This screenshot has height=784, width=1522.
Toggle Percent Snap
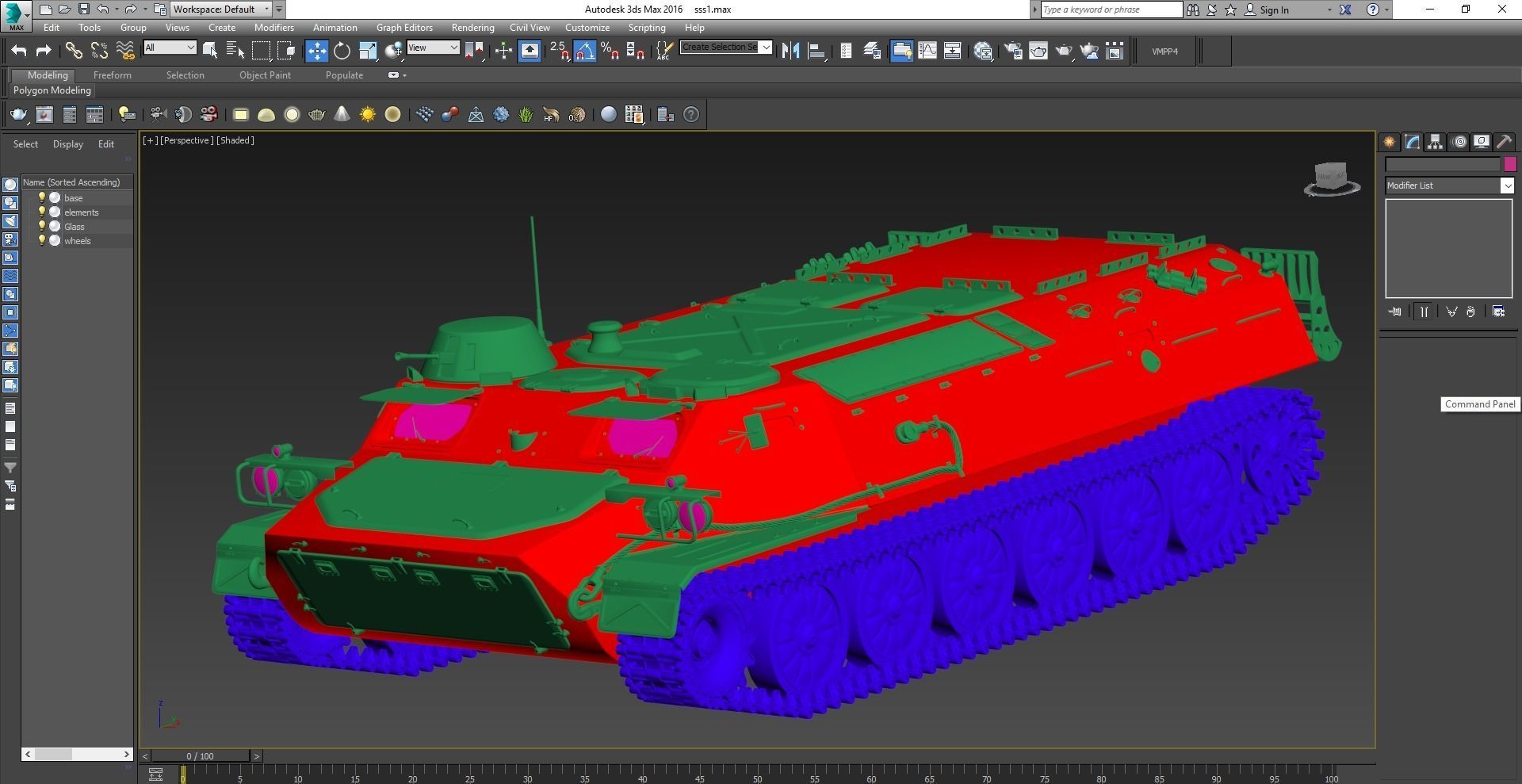point(610,51)
